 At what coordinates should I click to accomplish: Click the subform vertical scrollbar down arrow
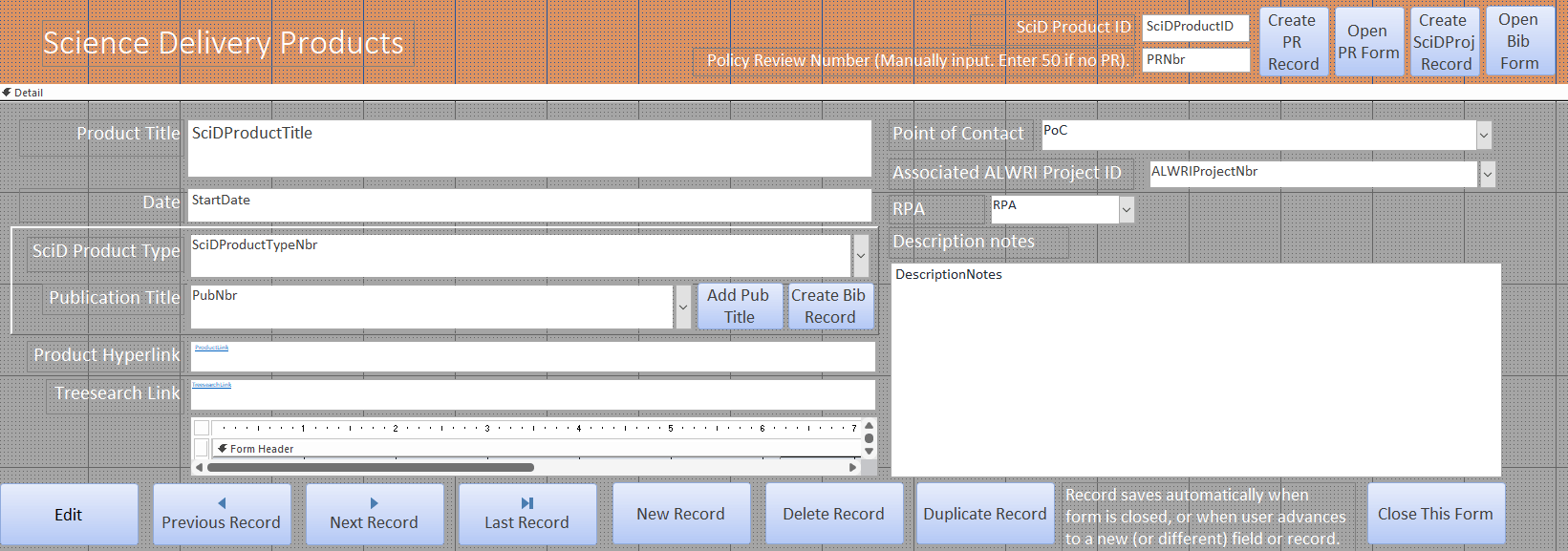[869, 452]
